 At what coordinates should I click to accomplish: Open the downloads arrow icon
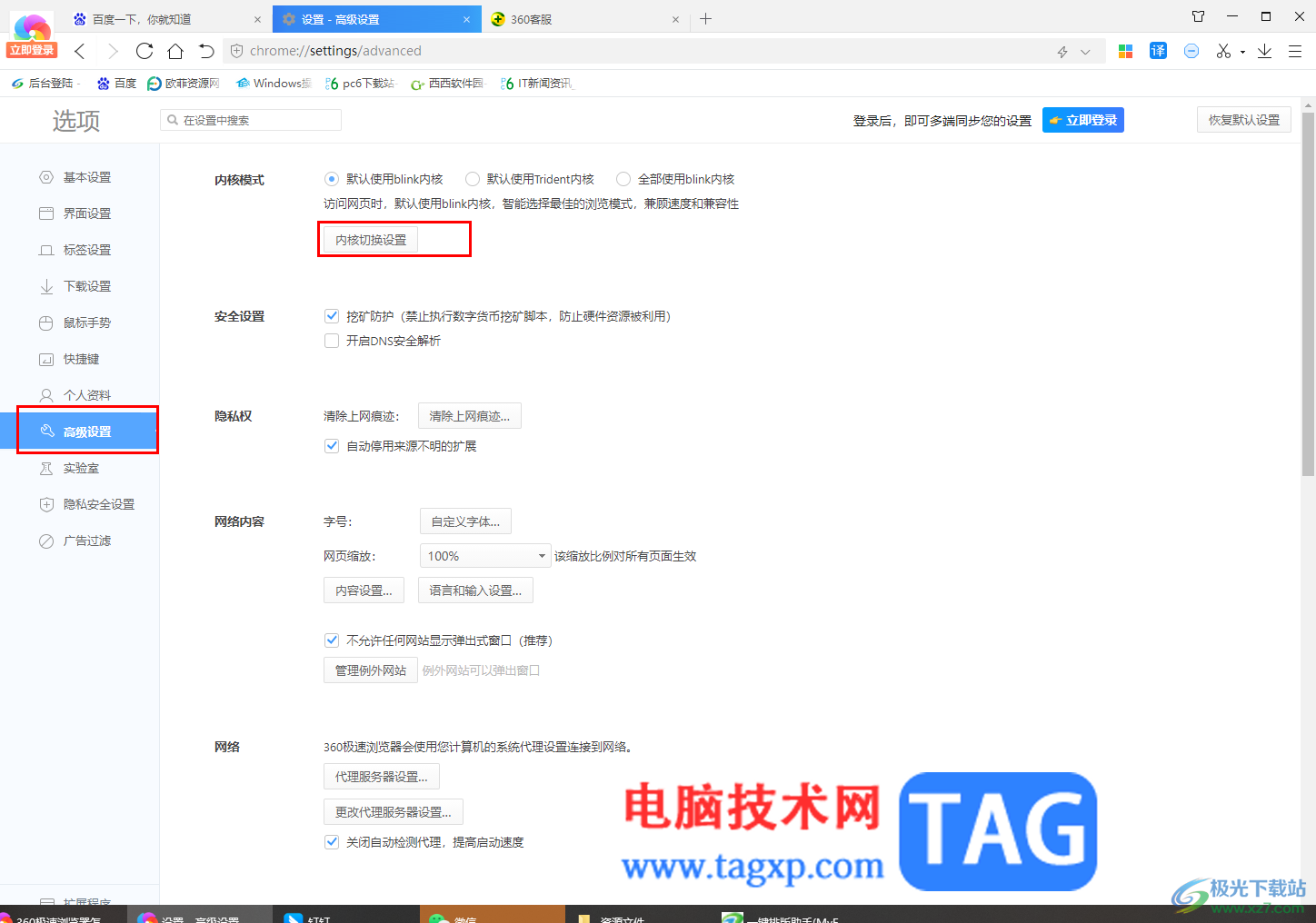pos(1264,51)
